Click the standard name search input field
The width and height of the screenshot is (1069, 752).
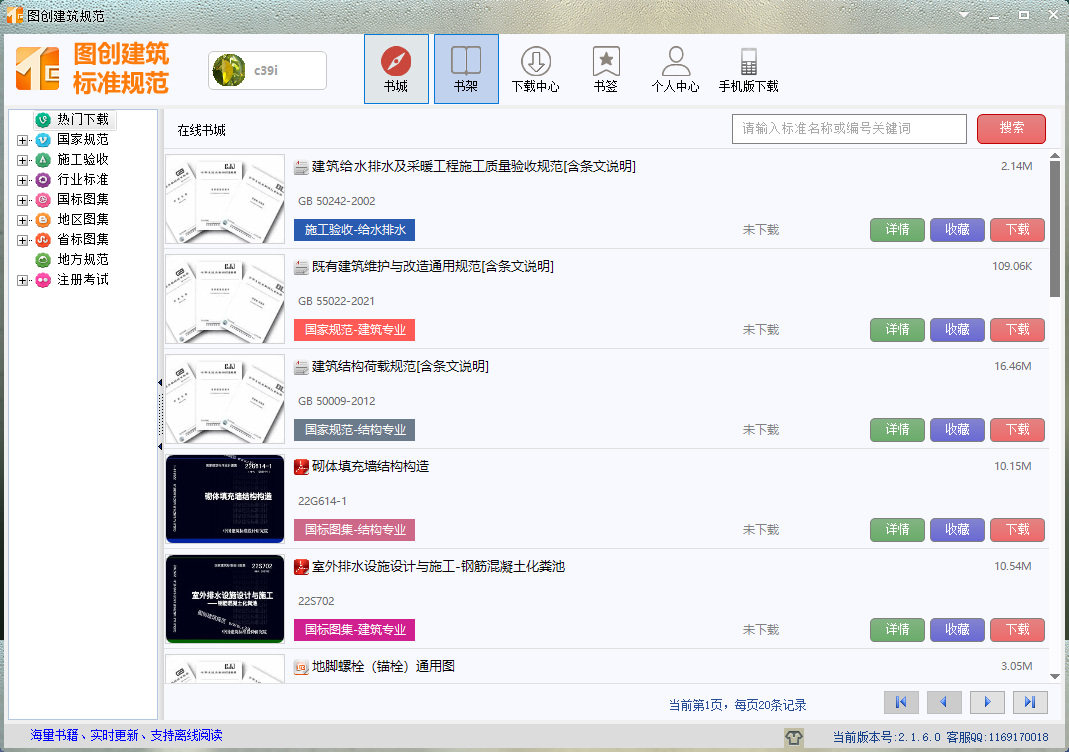pyautogui.click(x=849, y=128)
